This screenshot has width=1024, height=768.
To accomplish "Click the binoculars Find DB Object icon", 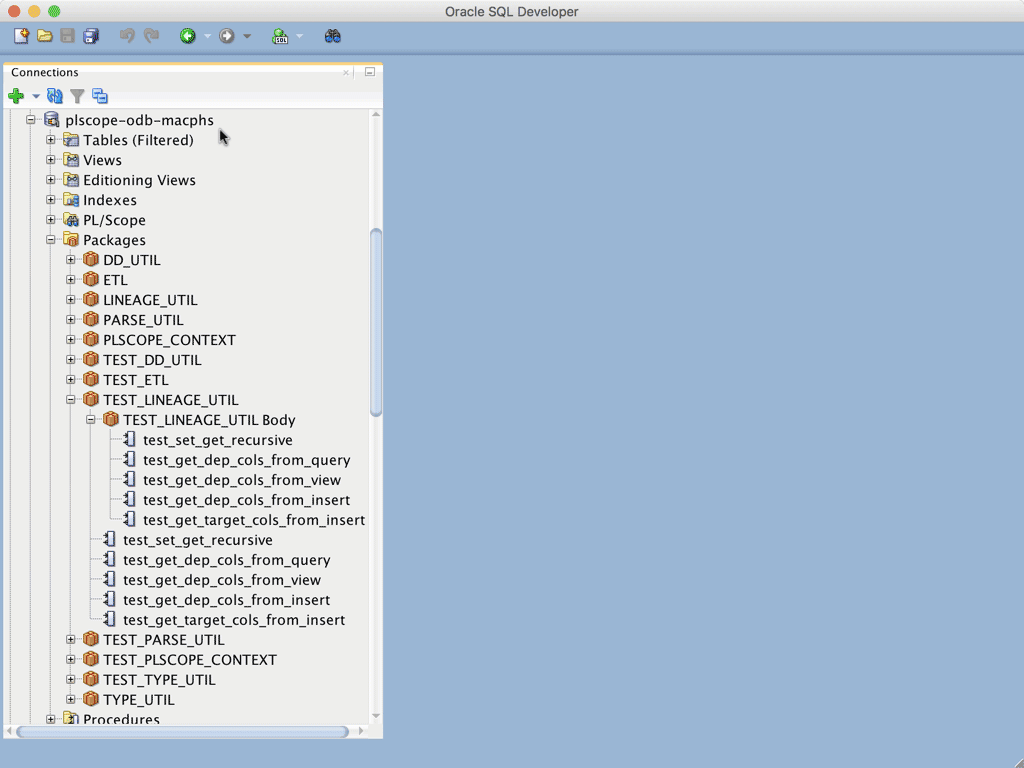I will 333,36.
